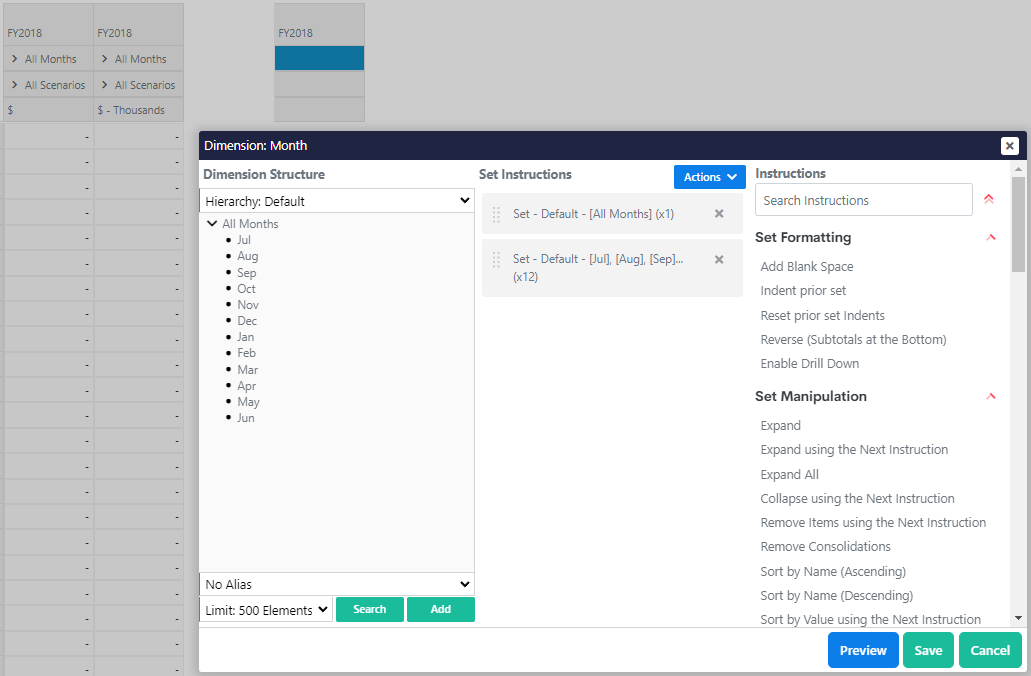The height and width of the screenshot is (676, 1031).
Task: Click drag handle of Jul Aug Sep set
Action: pyautogui.click(x=496, y=260)
